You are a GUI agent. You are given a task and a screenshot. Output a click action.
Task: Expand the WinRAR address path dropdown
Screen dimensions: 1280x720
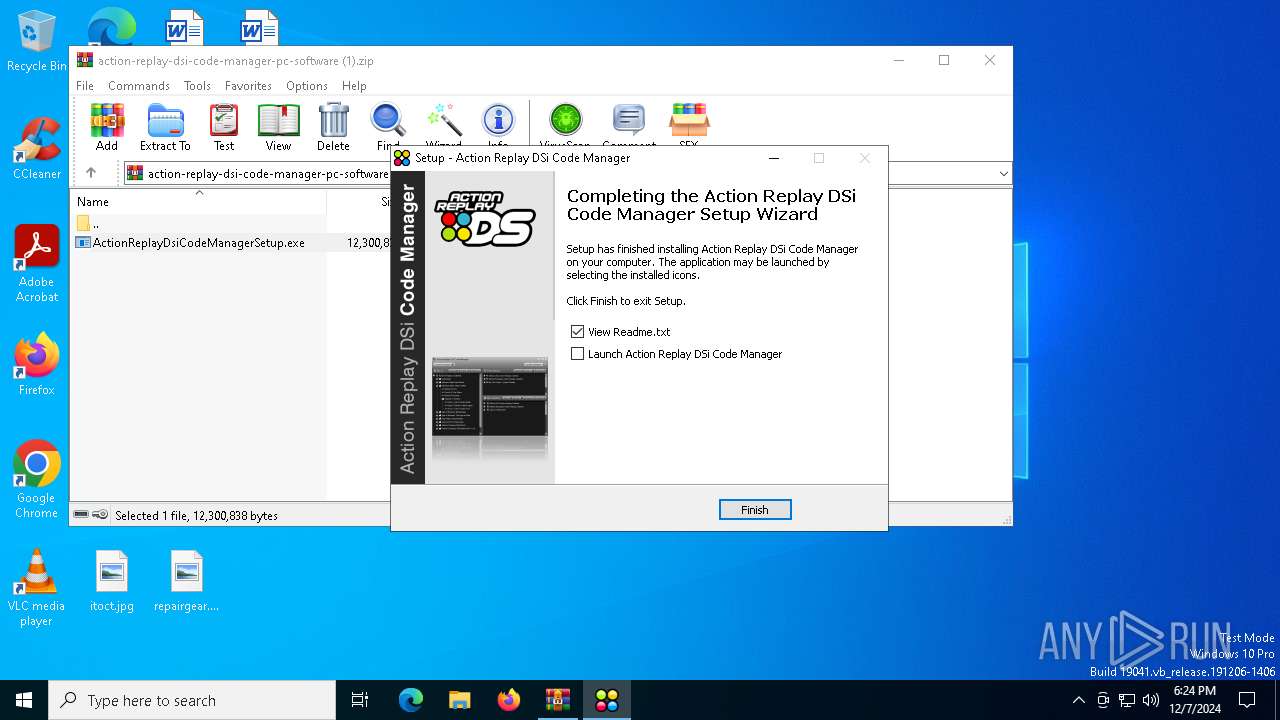[1003, 174]
